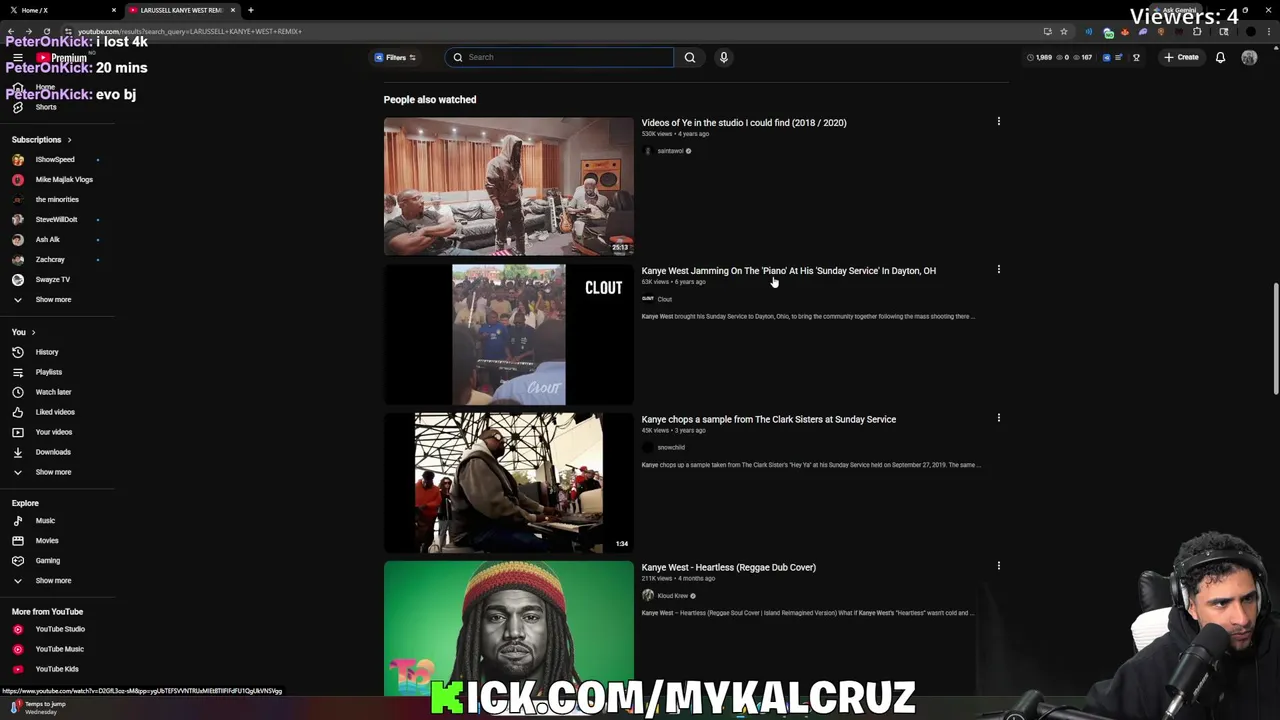The image size is (1280, 720).
Task: Open the saintaiwol channel link
Action: 670,151
